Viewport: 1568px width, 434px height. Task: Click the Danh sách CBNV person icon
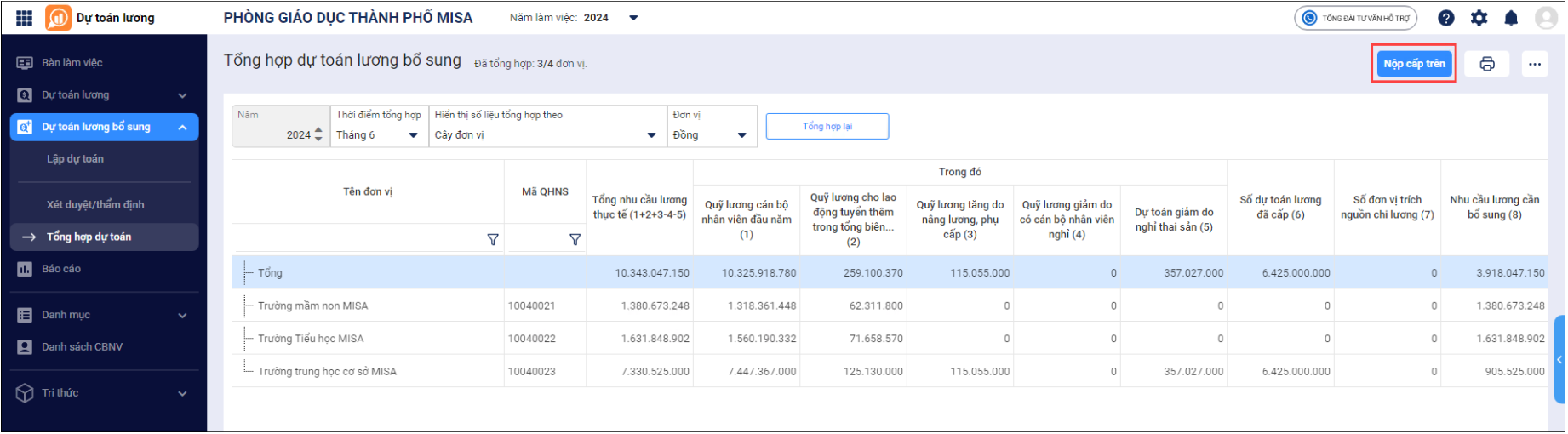click(25, 347)
